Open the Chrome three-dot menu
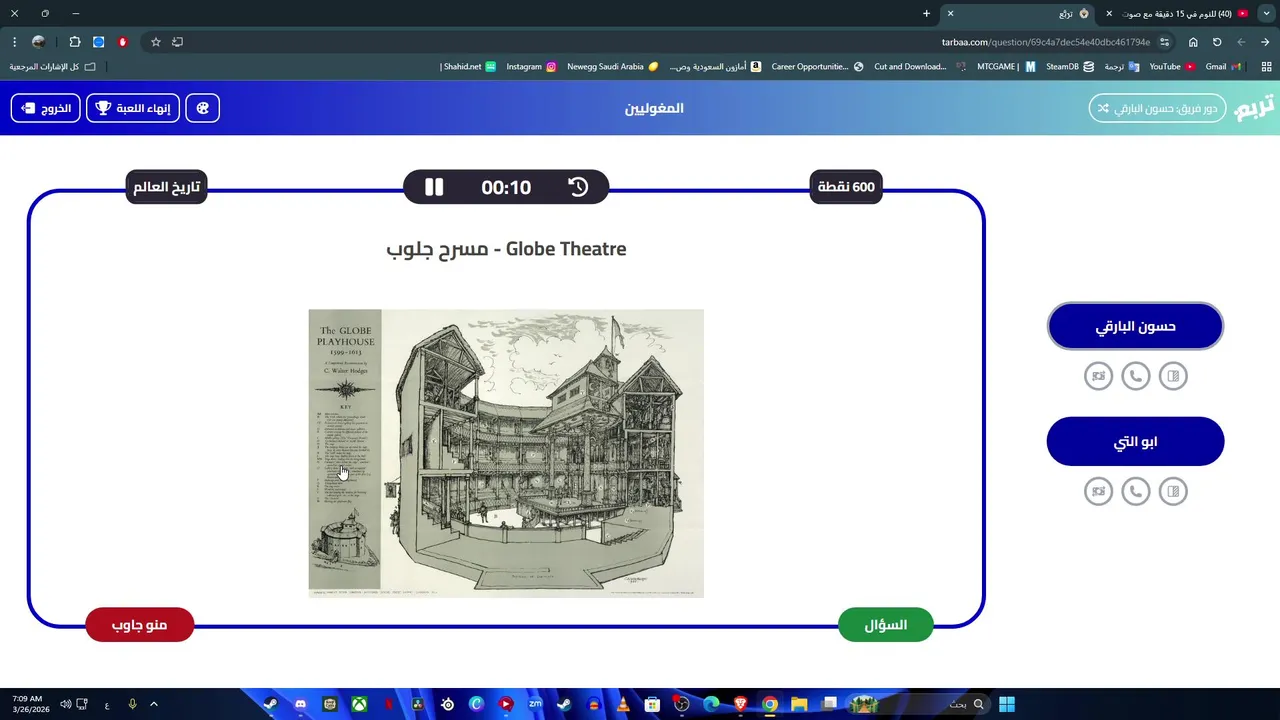 coord(14,42)
